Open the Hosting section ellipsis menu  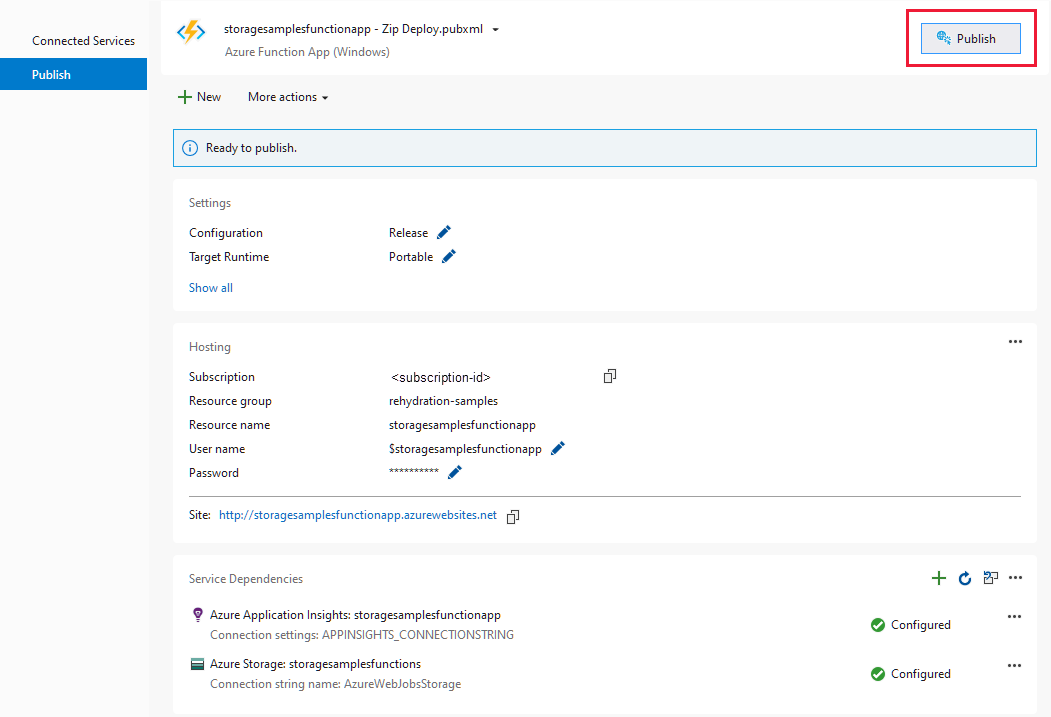point(1015,341)
